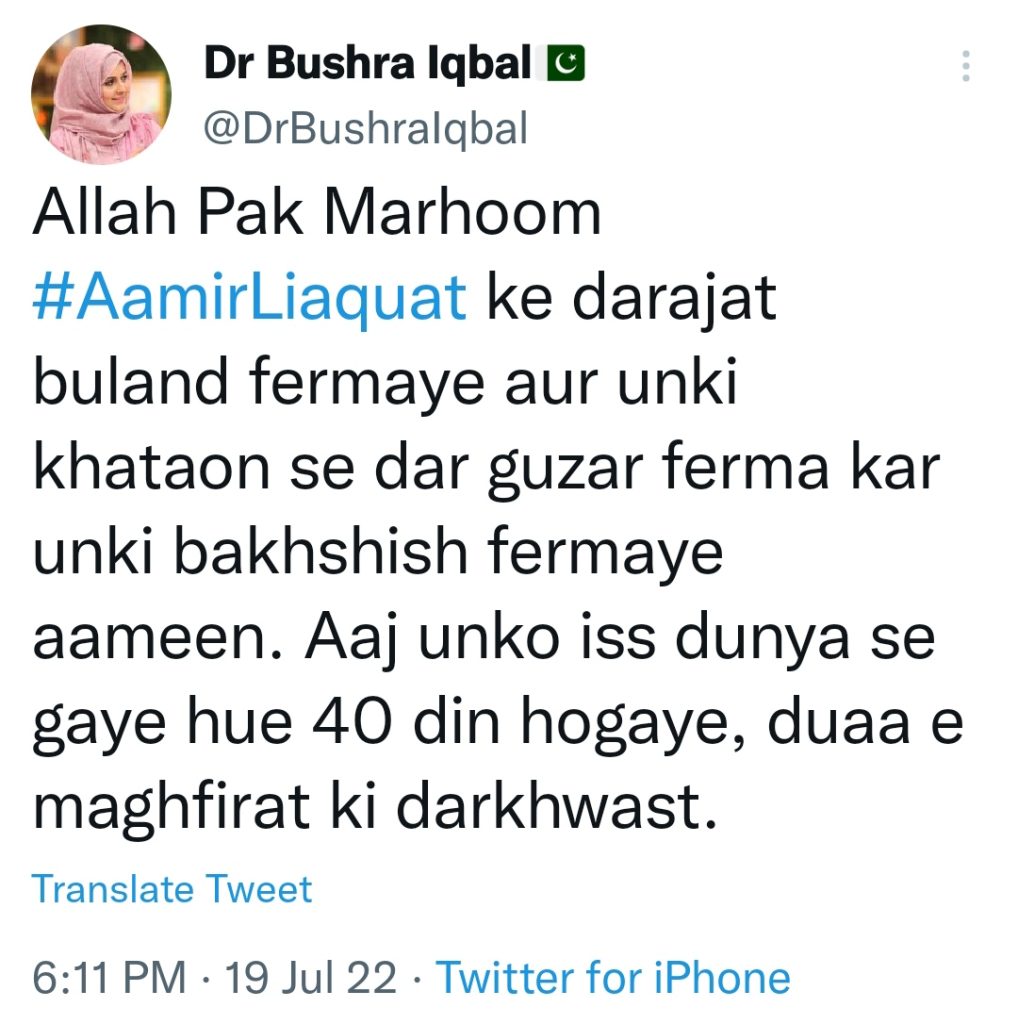Viewport: 1018px width, 1024px height.
Task: Click the tweet line 'Allah Pak Marhoom'
Action: [x=317, y=213]
